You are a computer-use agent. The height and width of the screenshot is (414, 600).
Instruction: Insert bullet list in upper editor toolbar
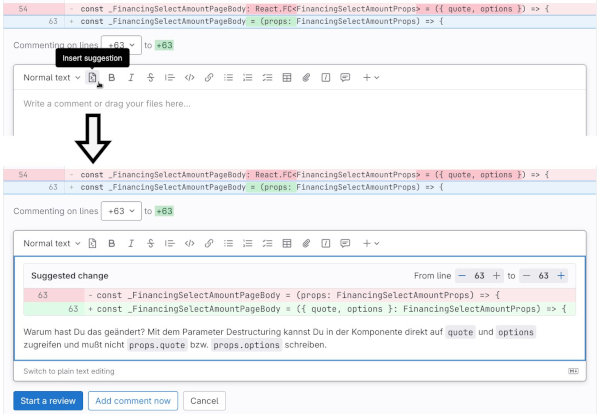pos(229,77)
